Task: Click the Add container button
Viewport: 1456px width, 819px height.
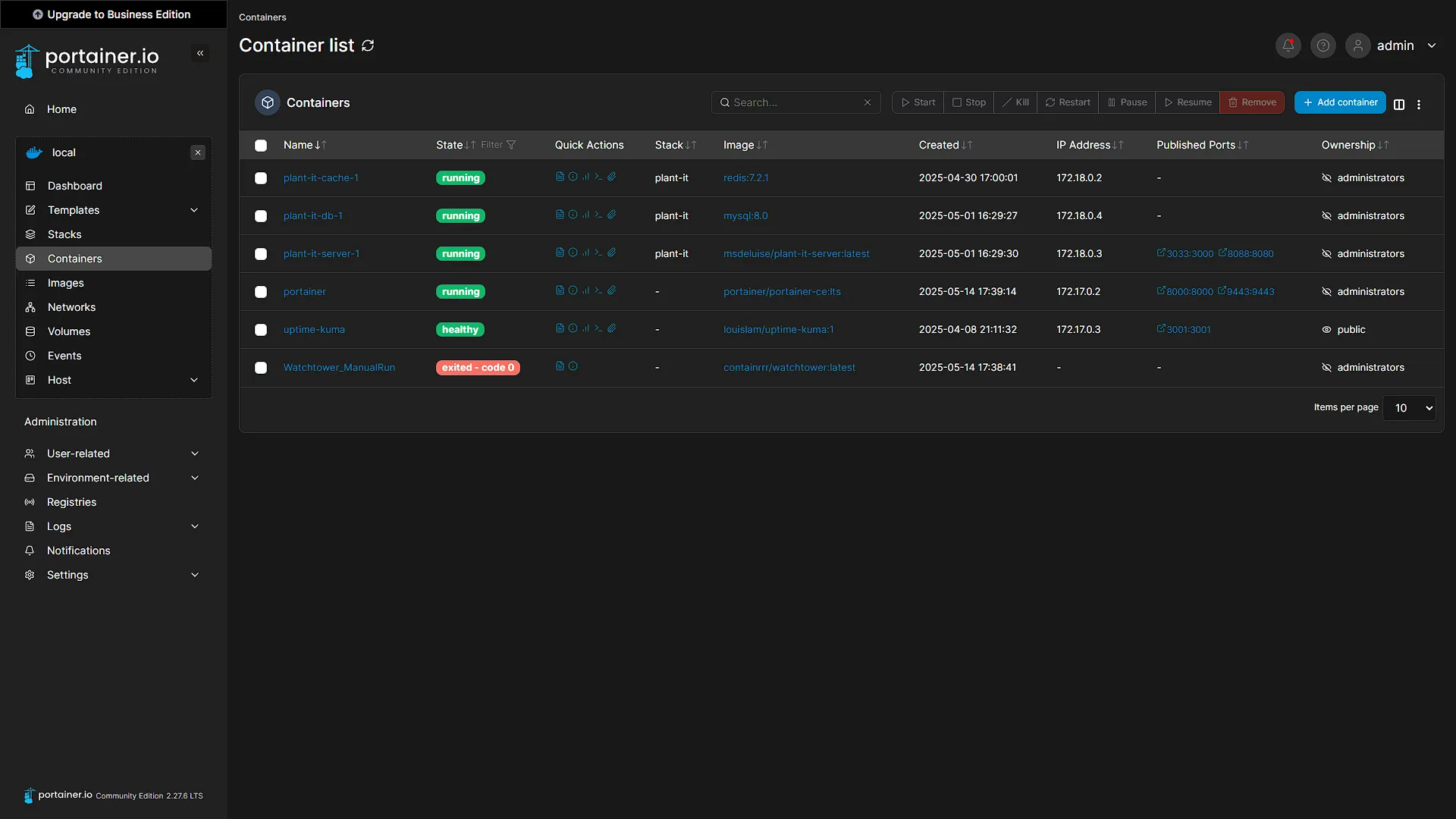Action: tap(1340, 102)
